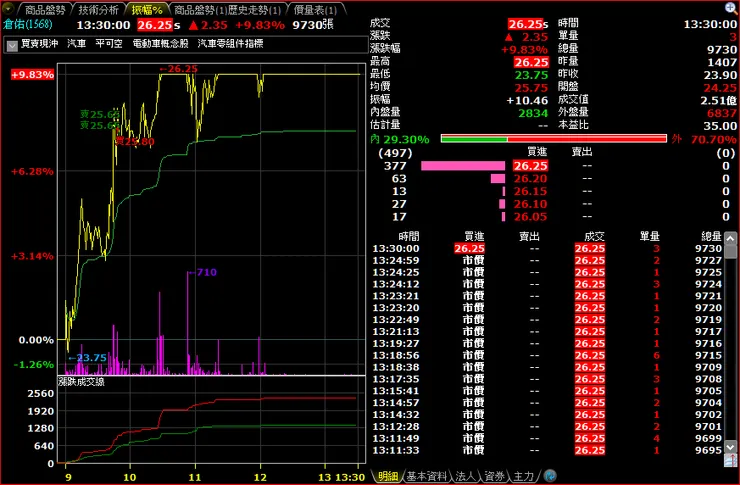Click the 總量 column header
This screenshot has height=485, width=740.
click(711, 236)
